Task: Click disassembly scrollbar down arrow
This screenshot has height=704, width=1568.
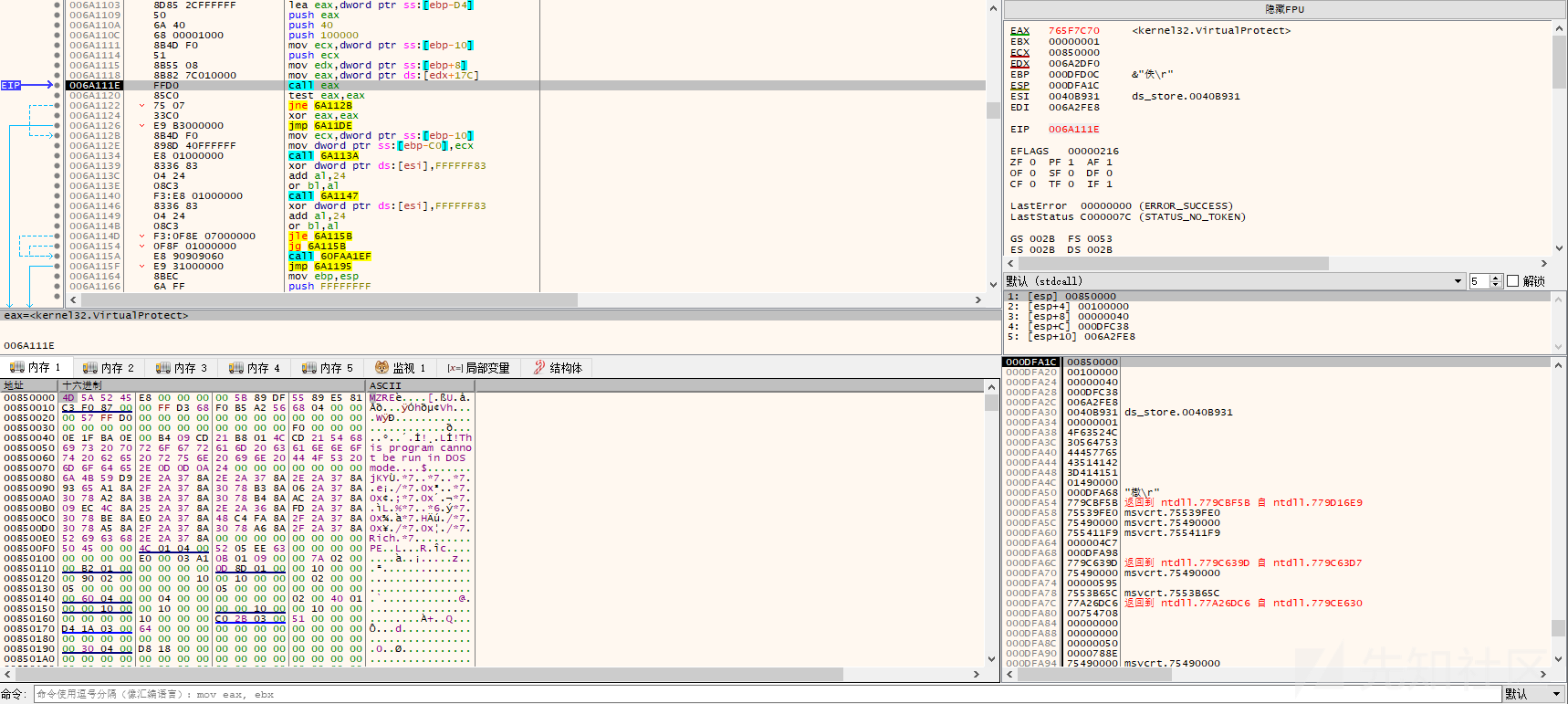Action: coord(993,284)
